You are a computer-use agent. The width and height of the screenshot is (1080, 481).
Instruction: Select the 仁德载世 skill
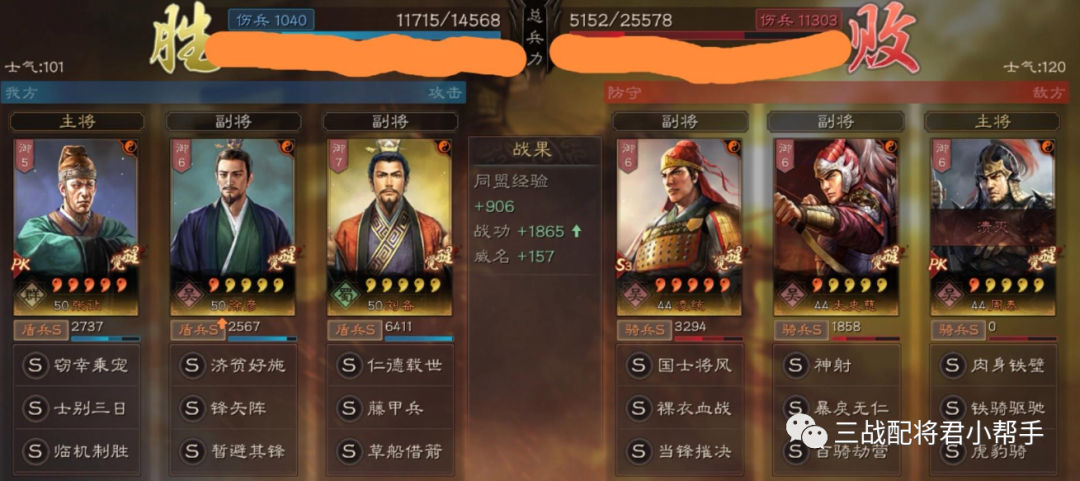(390, 365)
